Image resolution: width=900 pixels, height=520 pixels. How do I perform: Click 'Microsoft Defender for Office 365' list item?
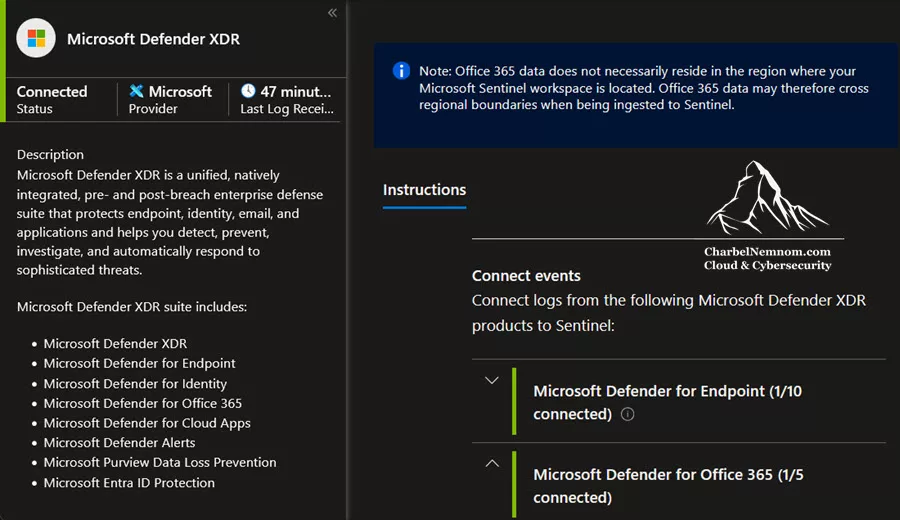142,403
